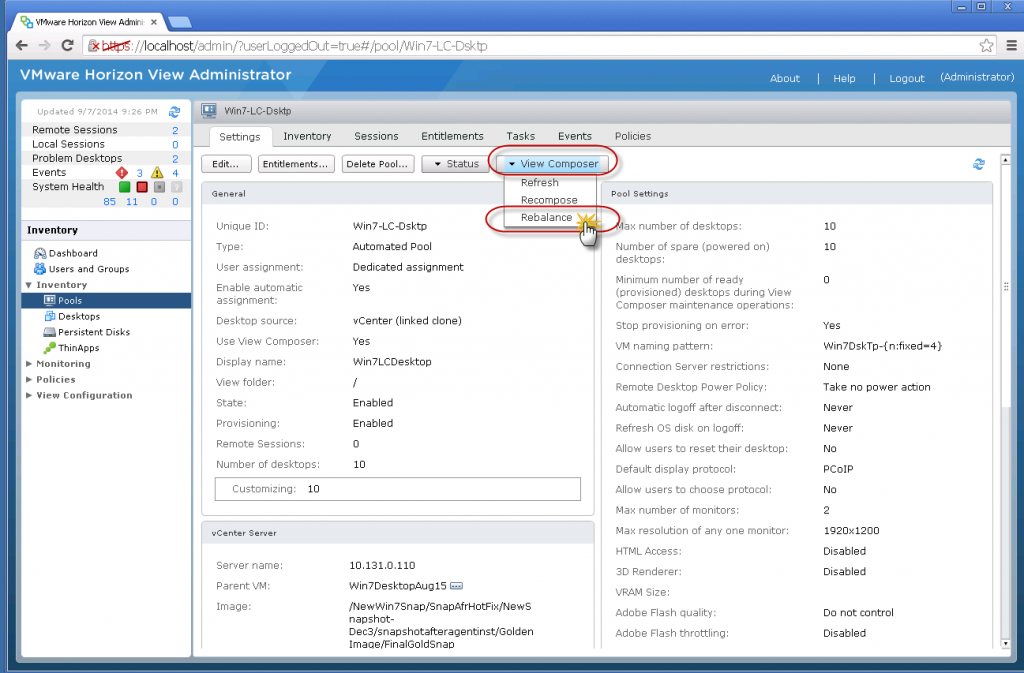Reload the page with the refresh icon
This screenshot has height=673, width=1024.
click(67, 45)
